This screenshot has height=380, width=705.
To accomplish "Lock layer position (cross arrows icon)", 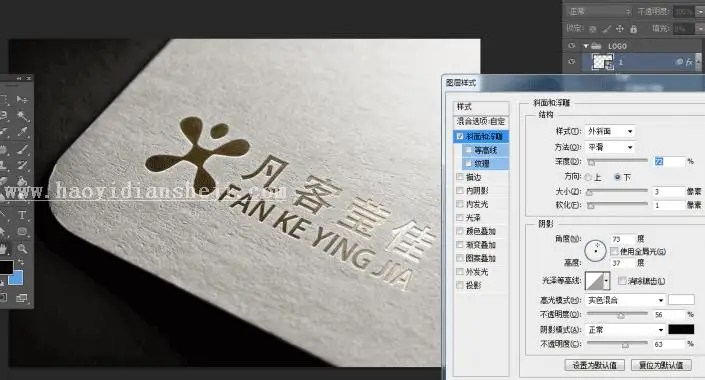I will coord(620,29).
